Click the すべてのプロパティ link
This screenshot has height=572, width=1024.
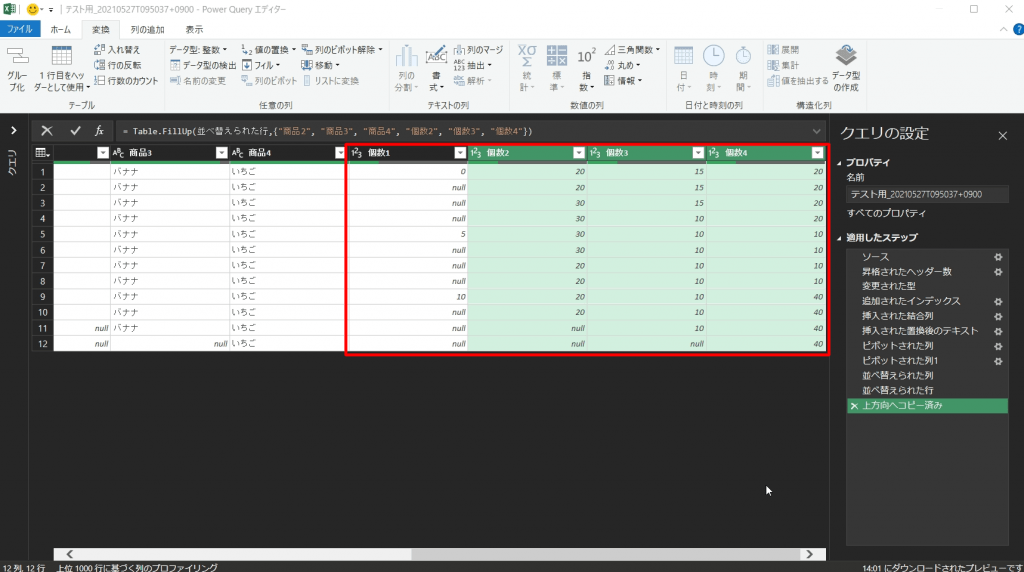(x=885, y=213)
